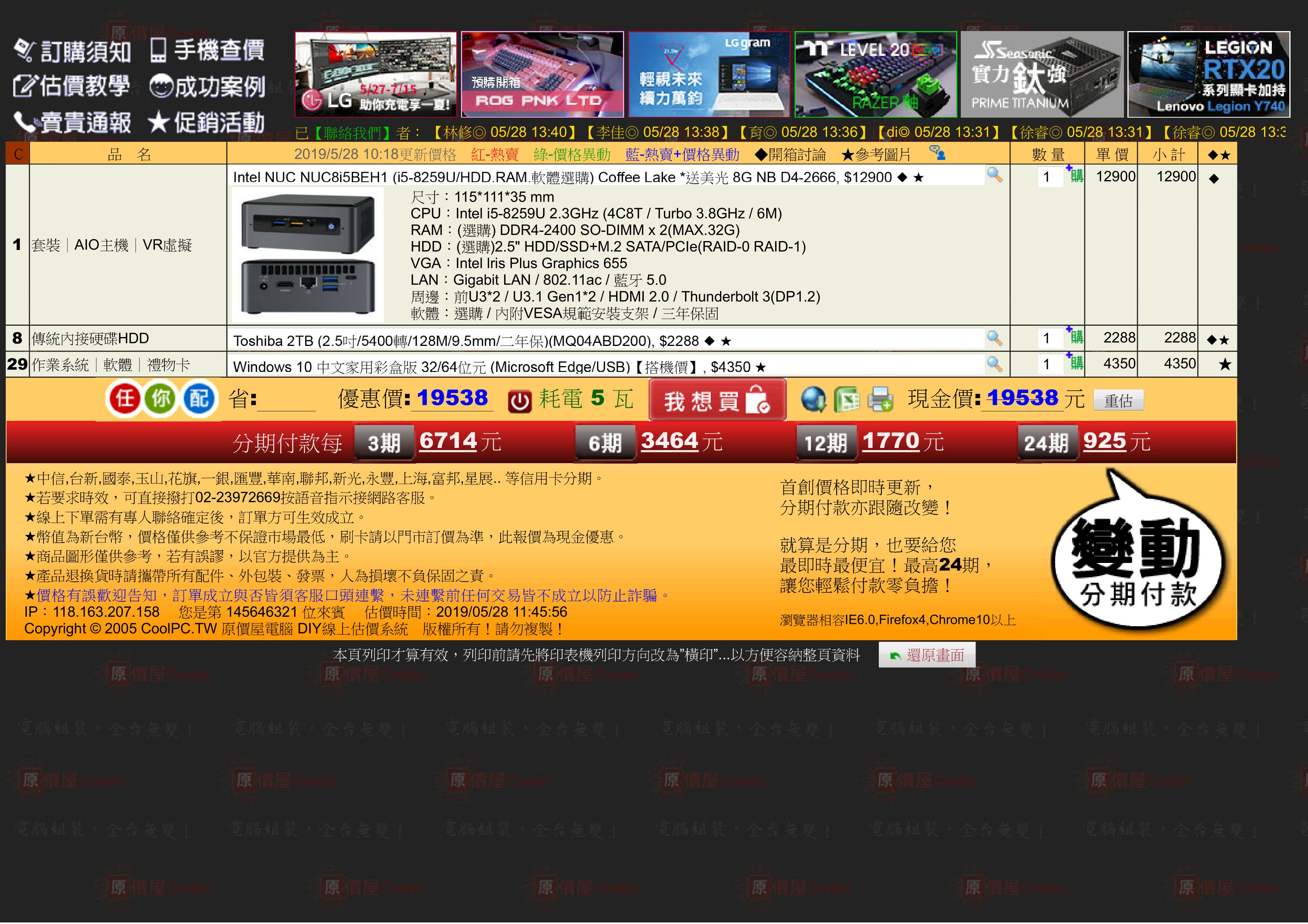Open the 成功案例 success cases link
This screenshot has height=924, width=1308.
pyautogui.click(x=207, y=87)
